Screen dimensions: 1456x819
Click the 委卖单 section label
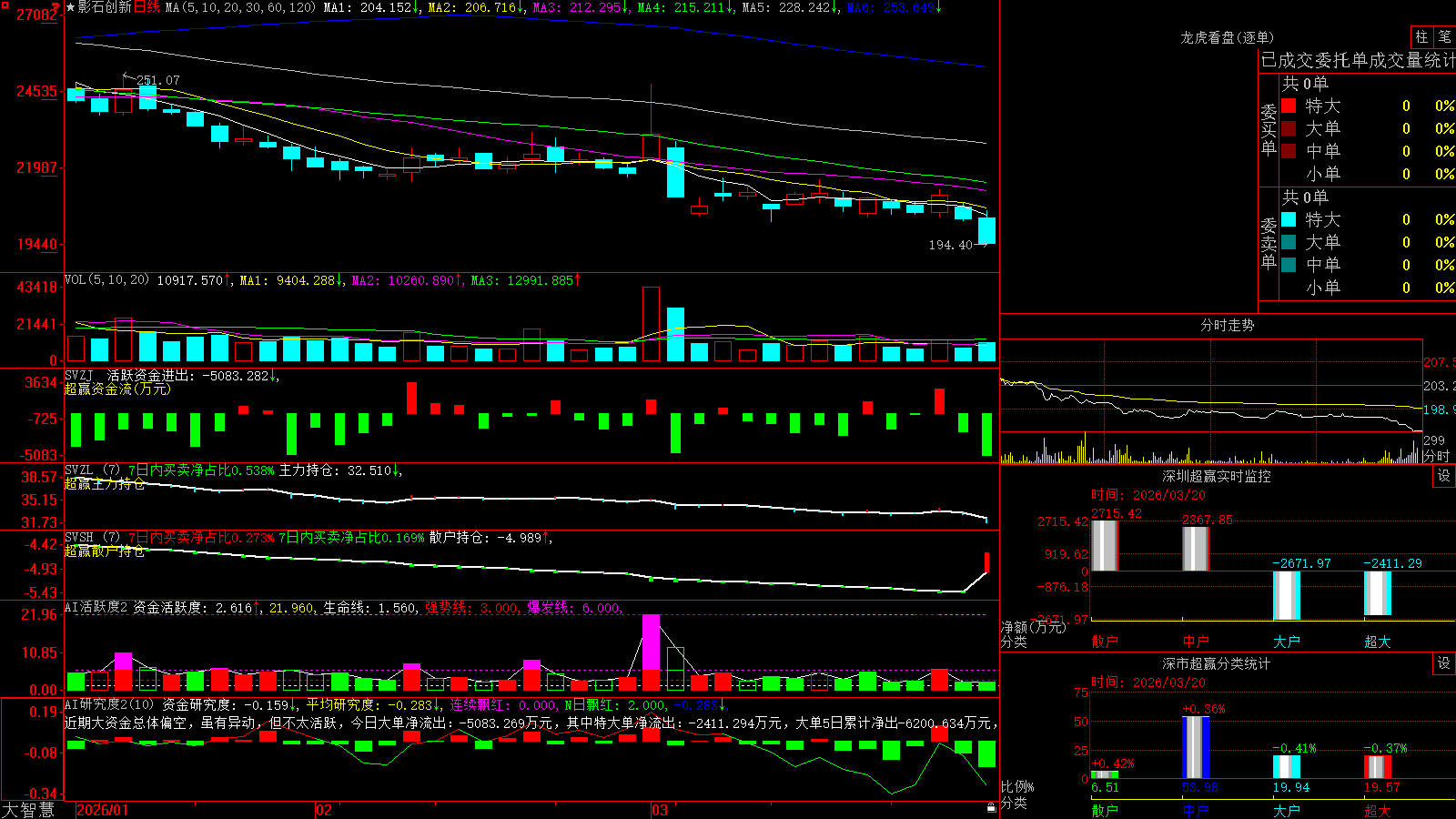pyautogui.click(x=1269, y=244)
